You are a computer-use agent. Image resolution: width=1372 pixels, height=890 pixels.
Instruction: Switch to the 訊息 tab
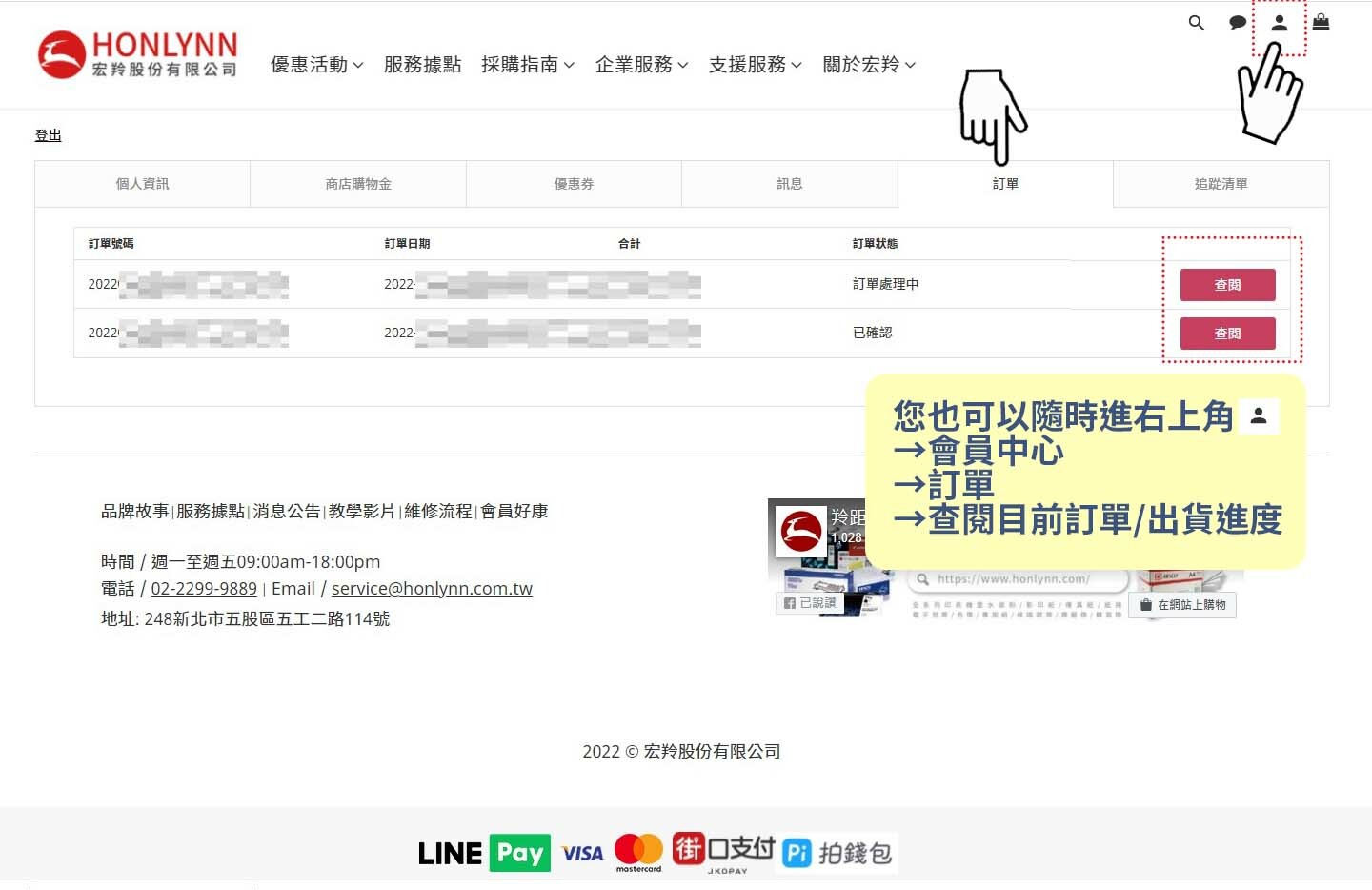click(x=790, y=184)
